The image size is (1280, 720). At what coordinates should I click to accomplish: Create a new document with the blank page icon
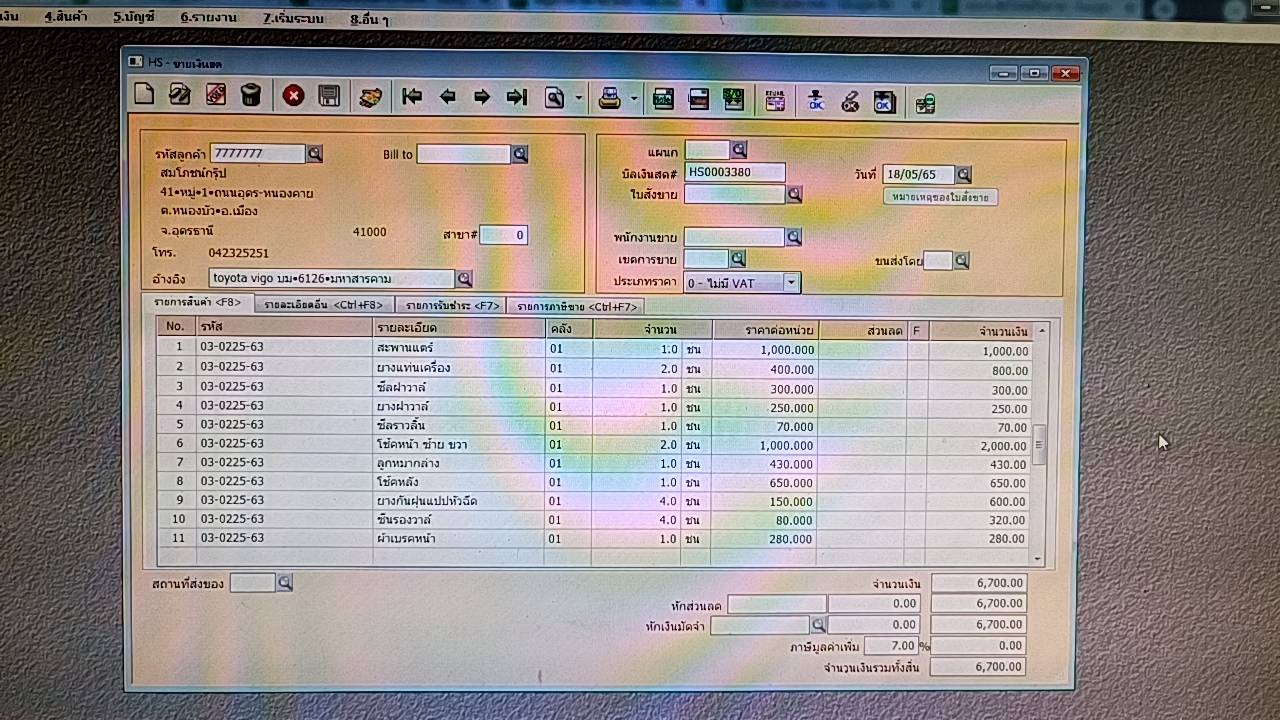tap(145, 95)
